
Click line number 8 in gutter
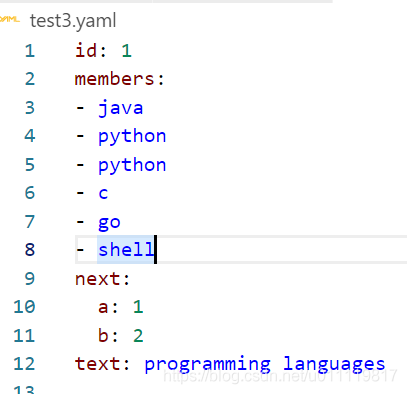tap(30, 250)
